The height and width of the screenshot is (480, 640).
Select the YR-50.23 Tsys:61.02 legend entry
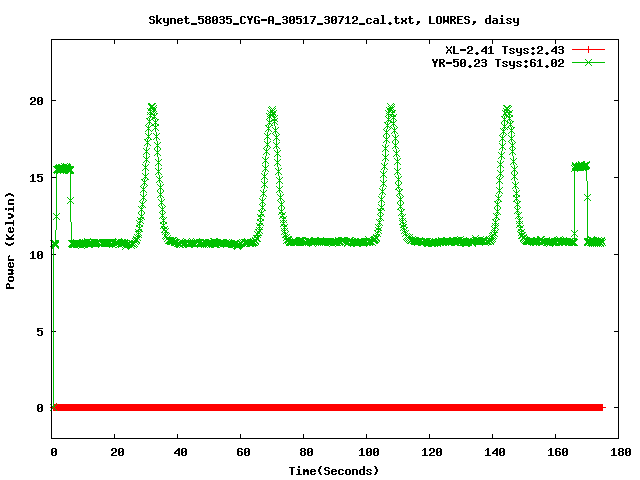point(498,63)
